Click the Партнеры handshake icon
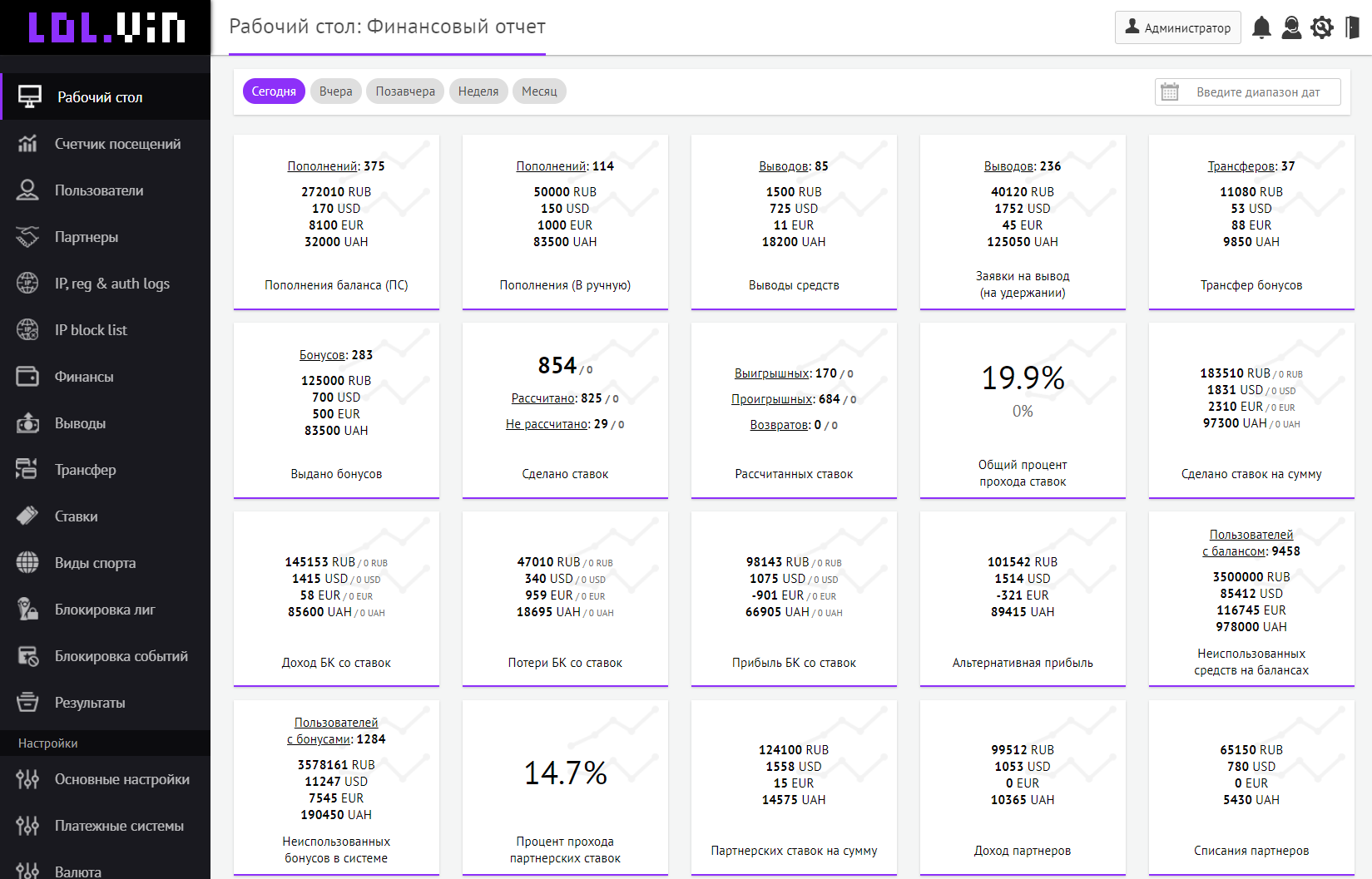 tap(27, 237)
